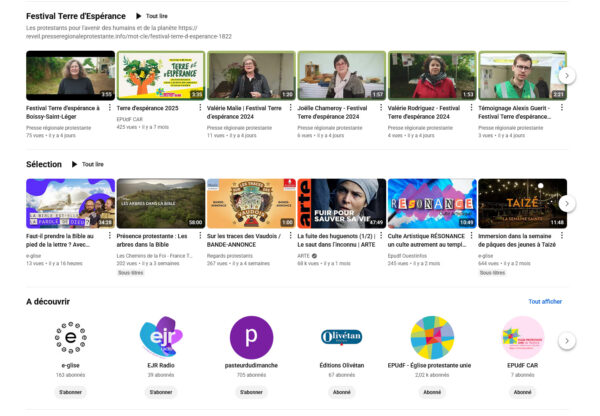Click Abonné button under EPUdF Église protestante unie
The width and height of the screenshot is (600, 416).
pos(432,392)
